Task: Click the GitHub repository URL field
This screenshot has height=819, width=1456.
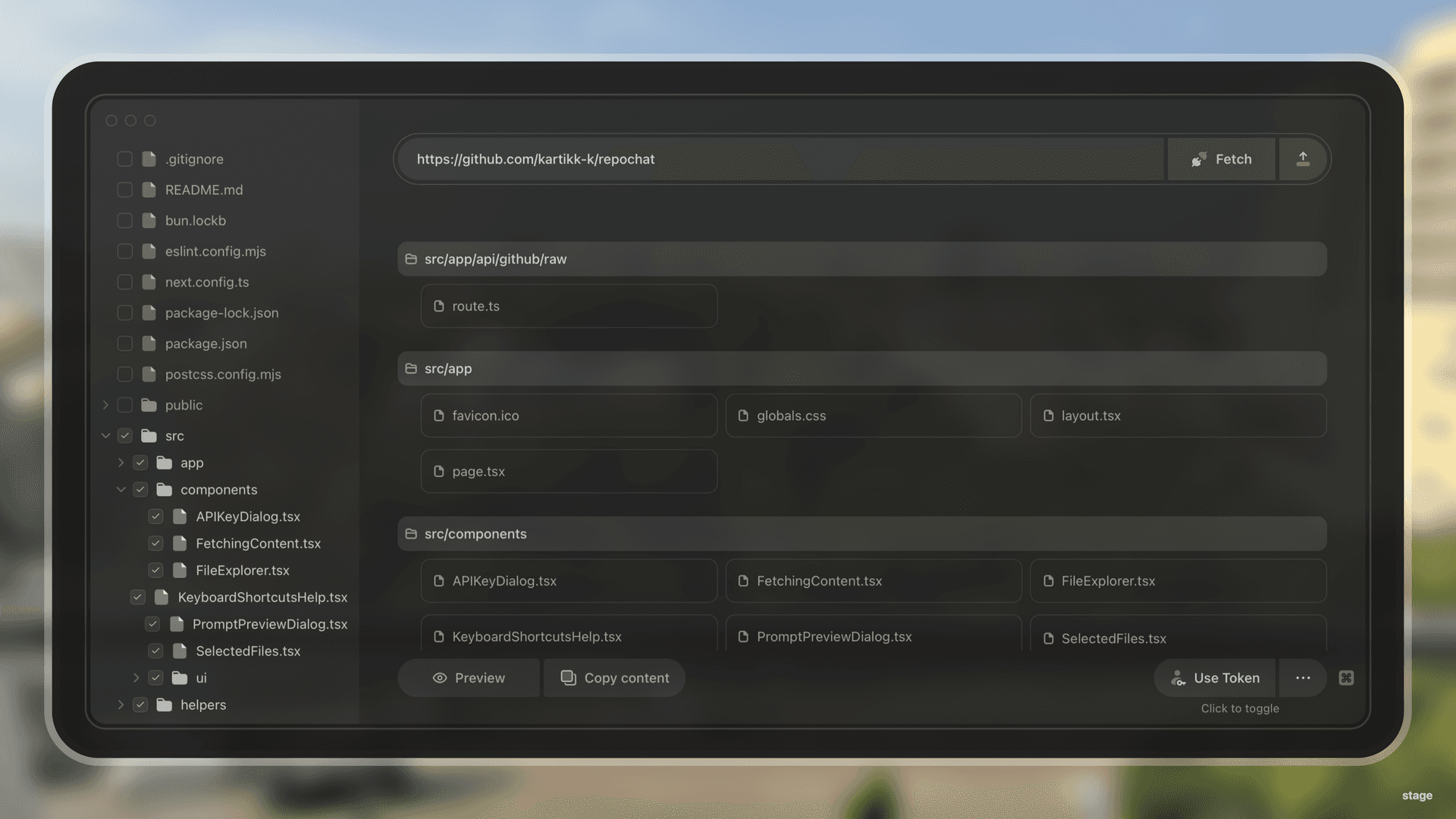Action: click(781, 159)
